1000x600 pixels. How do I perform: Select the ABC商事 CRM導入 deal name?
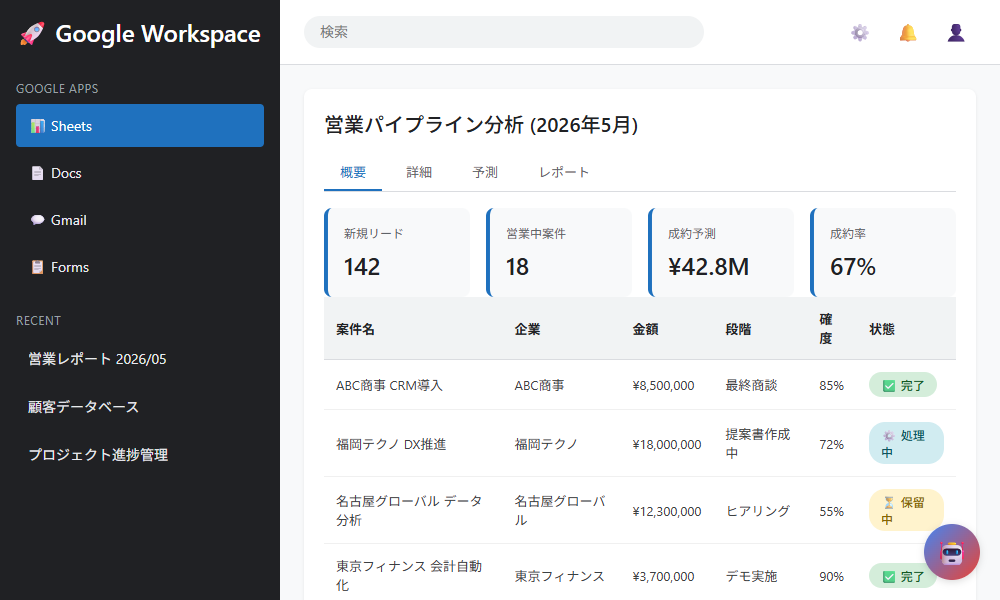(389, 386)
